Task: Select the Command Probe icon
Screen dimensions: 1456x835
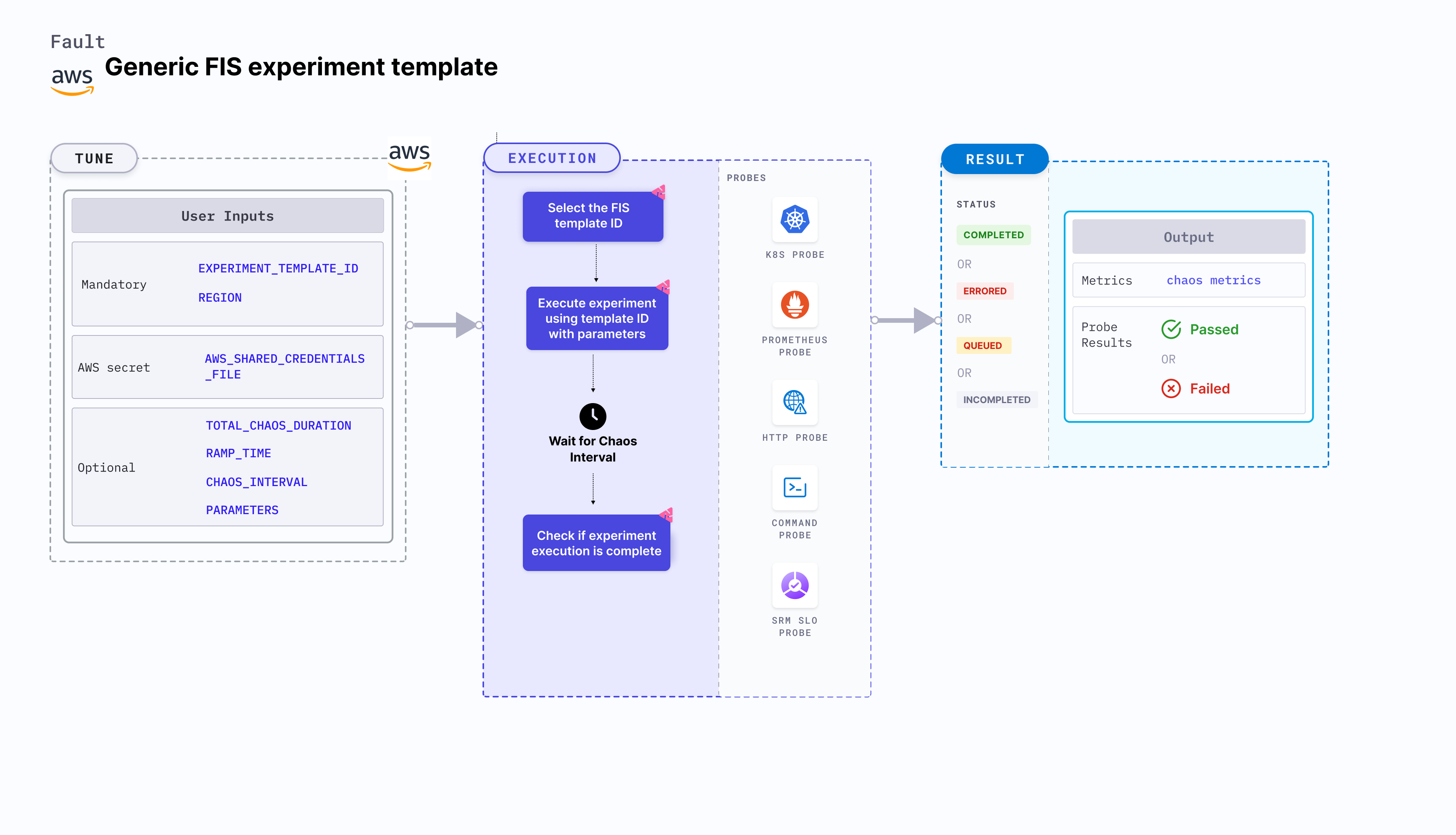Action: (795, 490)
